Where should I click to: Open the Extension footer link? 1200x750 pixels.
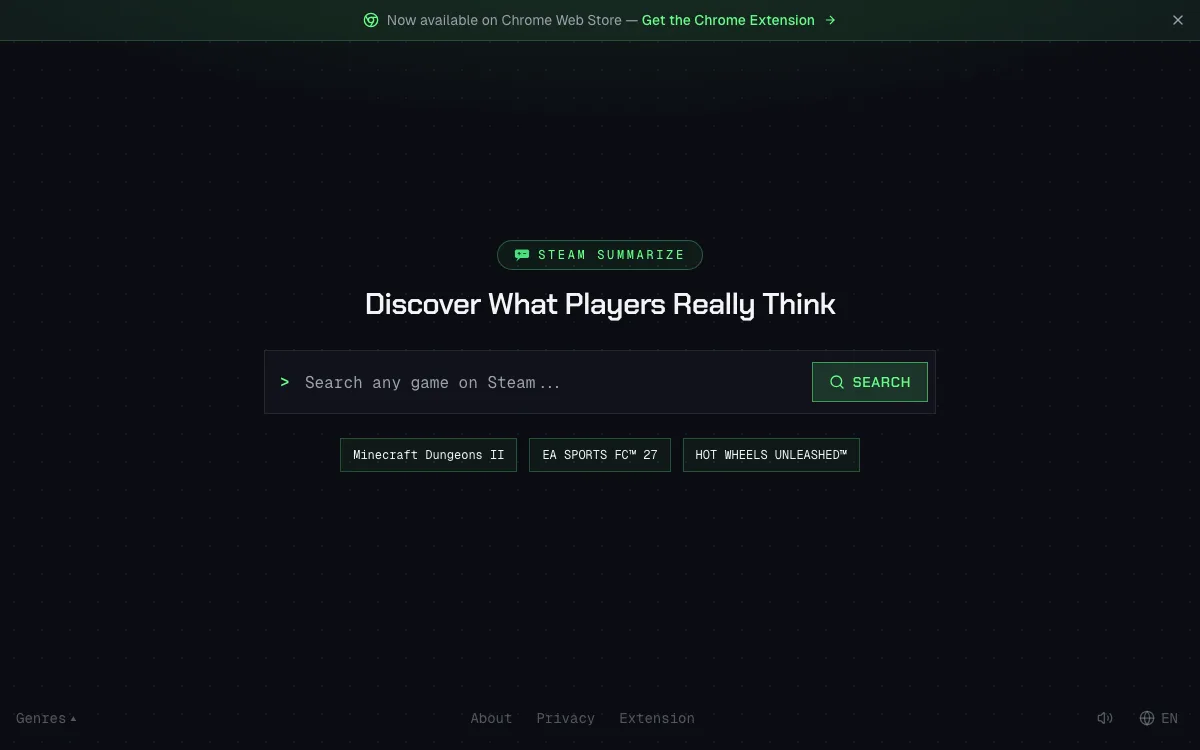(657, 718)
